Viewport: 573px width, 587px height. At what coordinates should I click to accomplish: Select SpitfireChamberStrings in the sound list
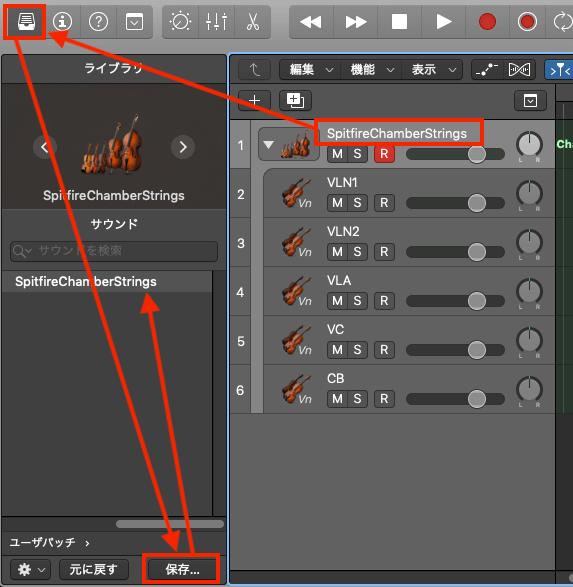point(107,282)
